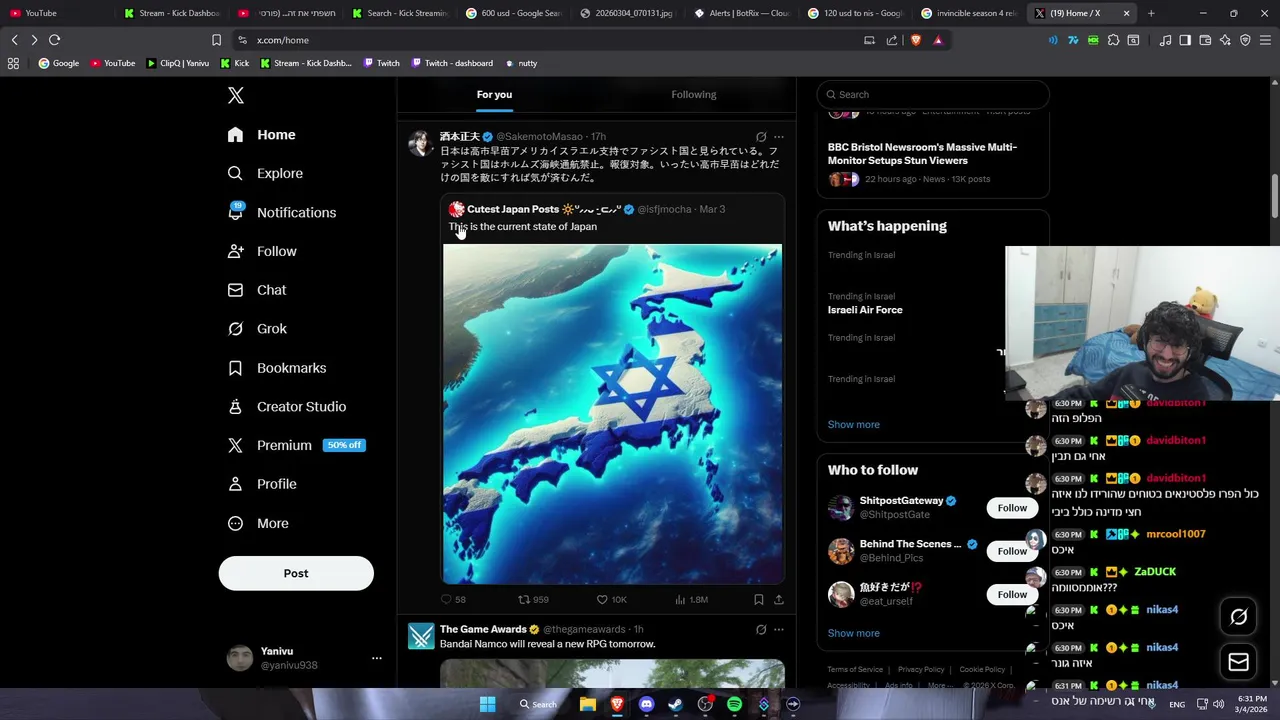Open Spotify from taskbar
This screenshot has width=1280, height=720.
(734, 704)
